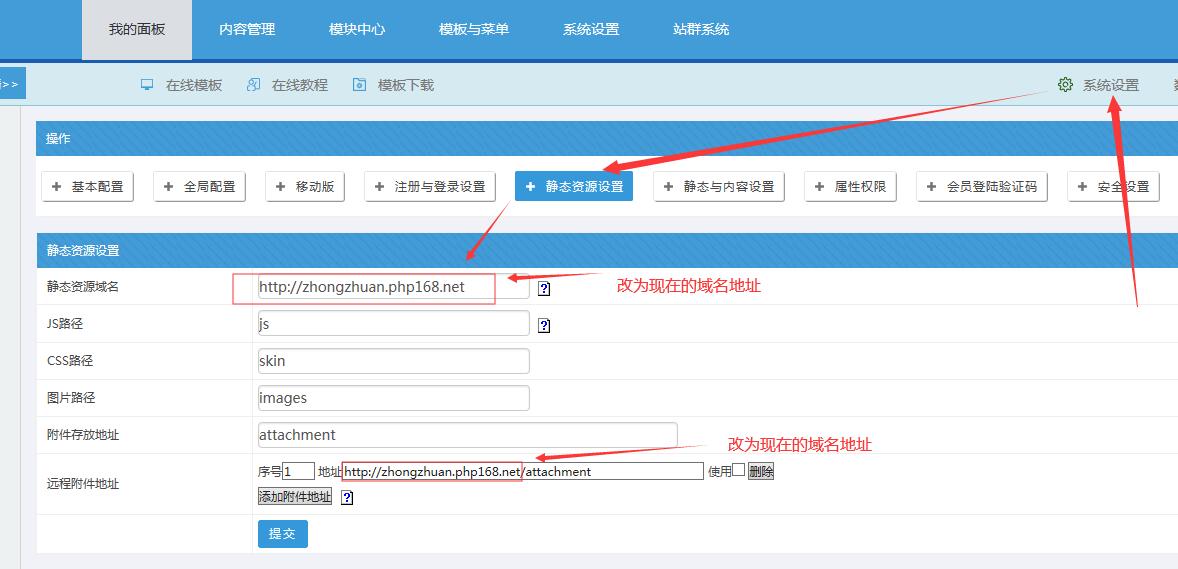Image resolution: width=1178 pixels, height=569 pixels.
Task: Click the 提交 submit button
Action: point(282,534)
